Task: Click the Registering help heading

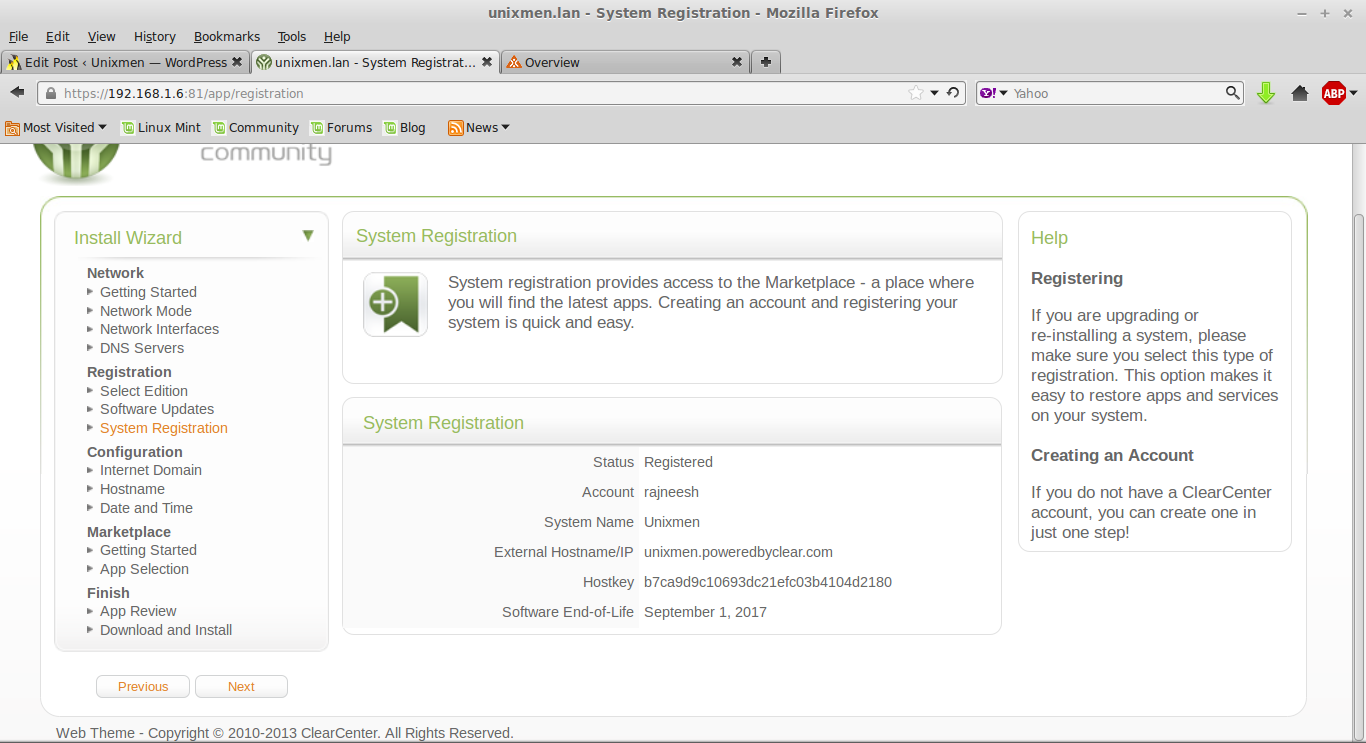Action: pyautogui.click(x=1077, y=278)
